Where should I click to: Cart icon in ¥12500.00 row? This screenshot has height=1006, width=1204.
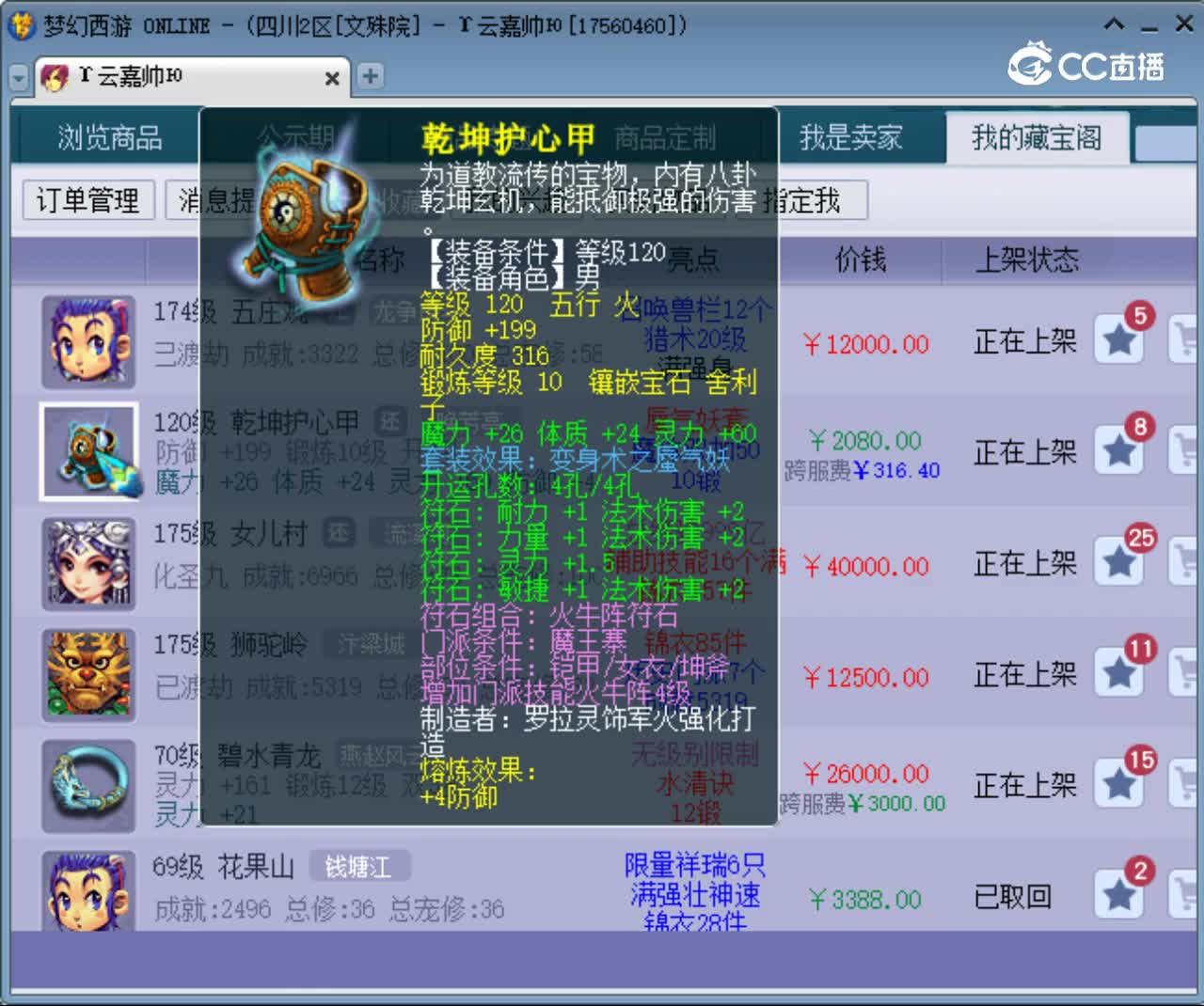(x=1184, y=673)
